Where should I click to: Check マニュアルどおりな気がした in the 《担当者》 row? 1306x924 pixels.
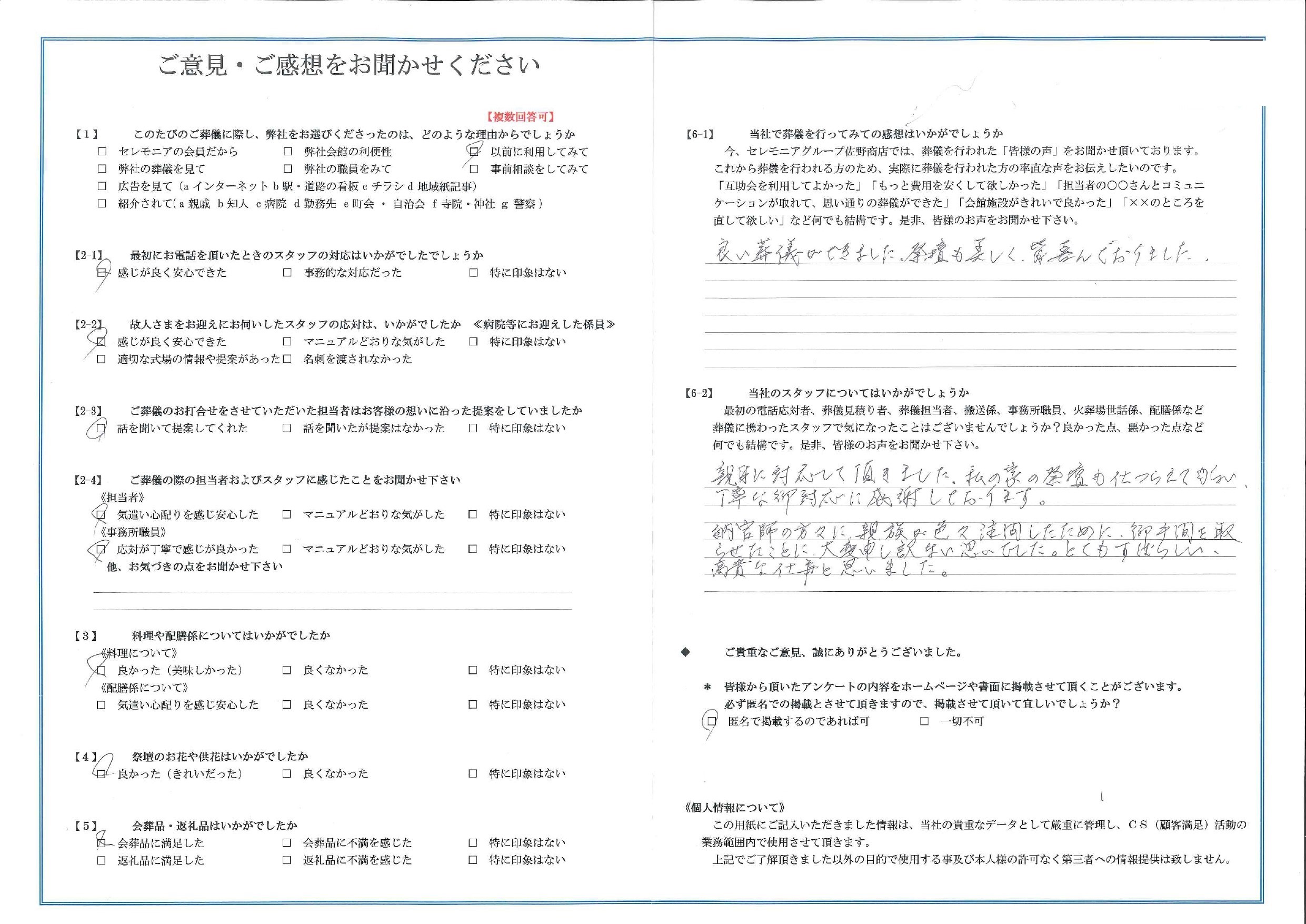pos(287,514)
